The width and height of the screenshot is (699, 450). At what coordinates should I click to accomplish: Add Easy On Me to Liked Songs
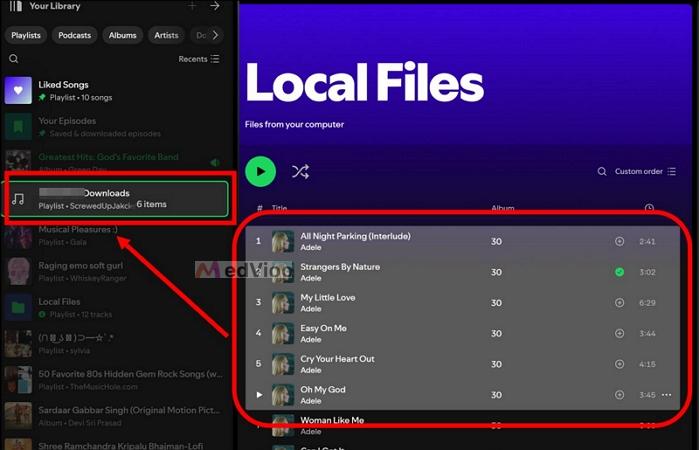pyautogui.click(x=619, y=334)
